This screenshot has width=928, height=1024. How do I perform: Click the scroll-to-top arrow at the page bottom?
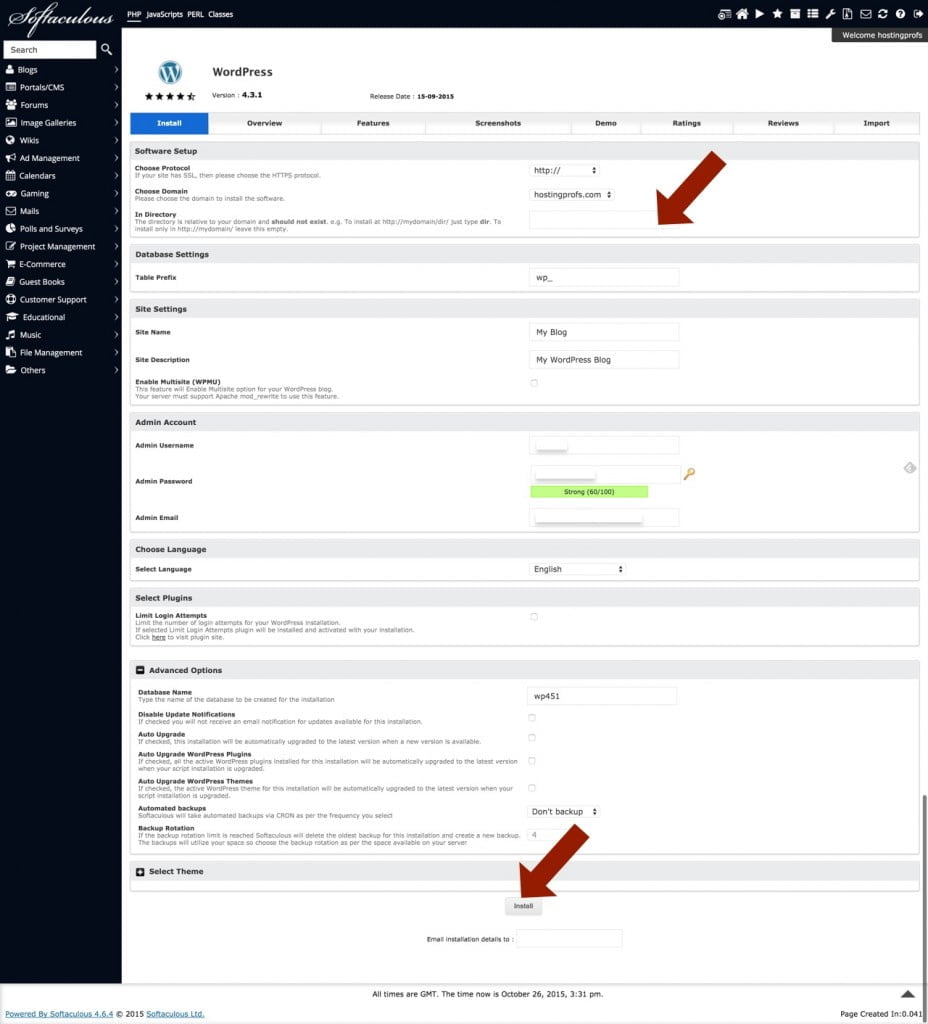pos(908,994)
